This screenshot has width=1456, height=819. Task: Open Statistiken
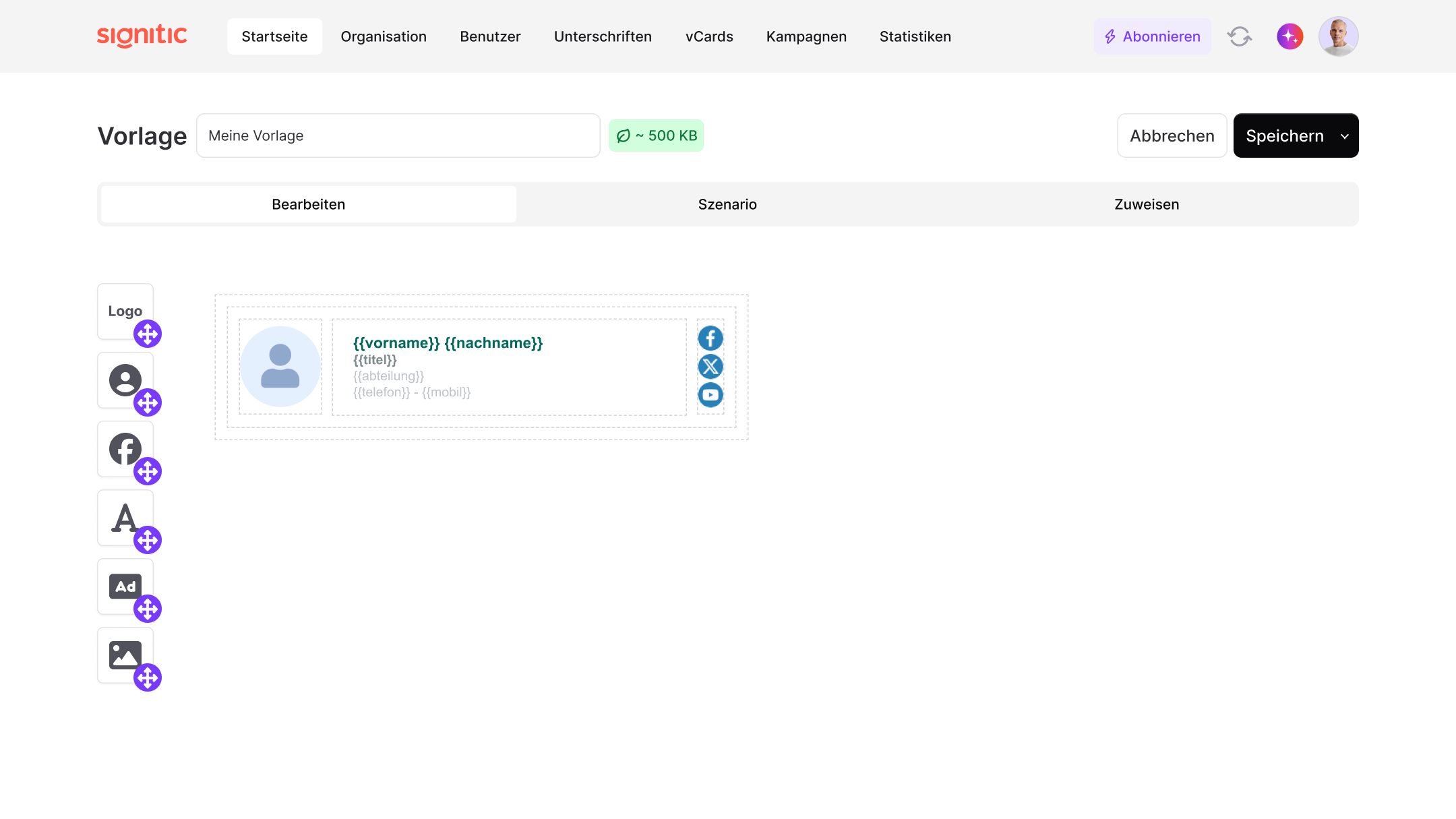click(x=915, y=36)
